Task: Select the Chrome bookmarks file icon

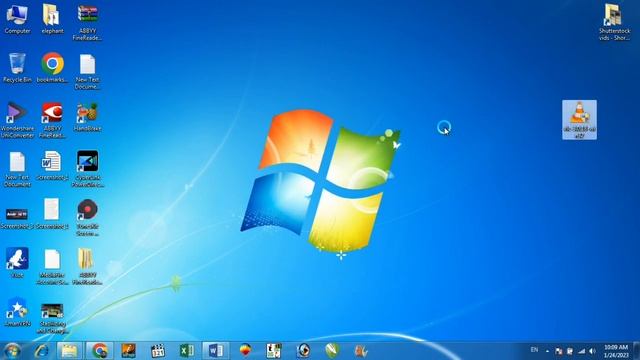Action: (x=52, y=68)
